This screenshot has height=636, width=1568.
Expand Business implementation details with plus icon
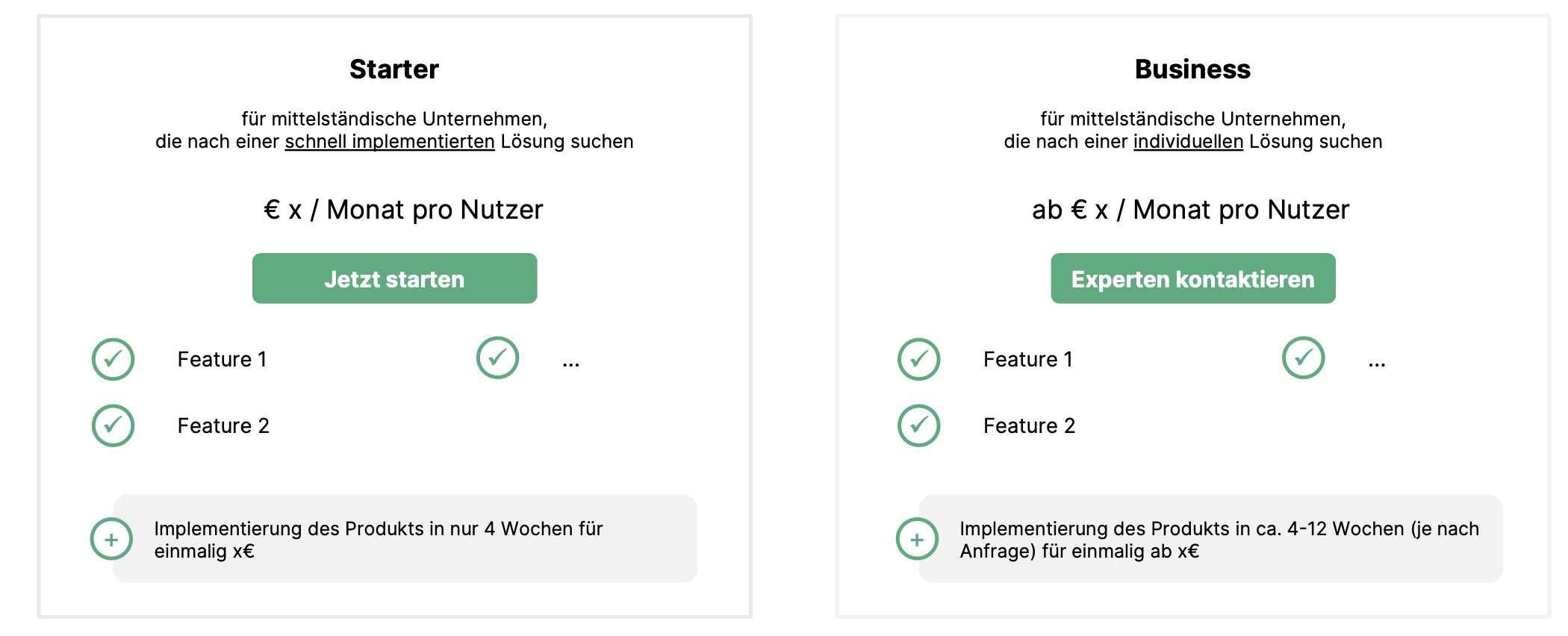click(917, 539)
